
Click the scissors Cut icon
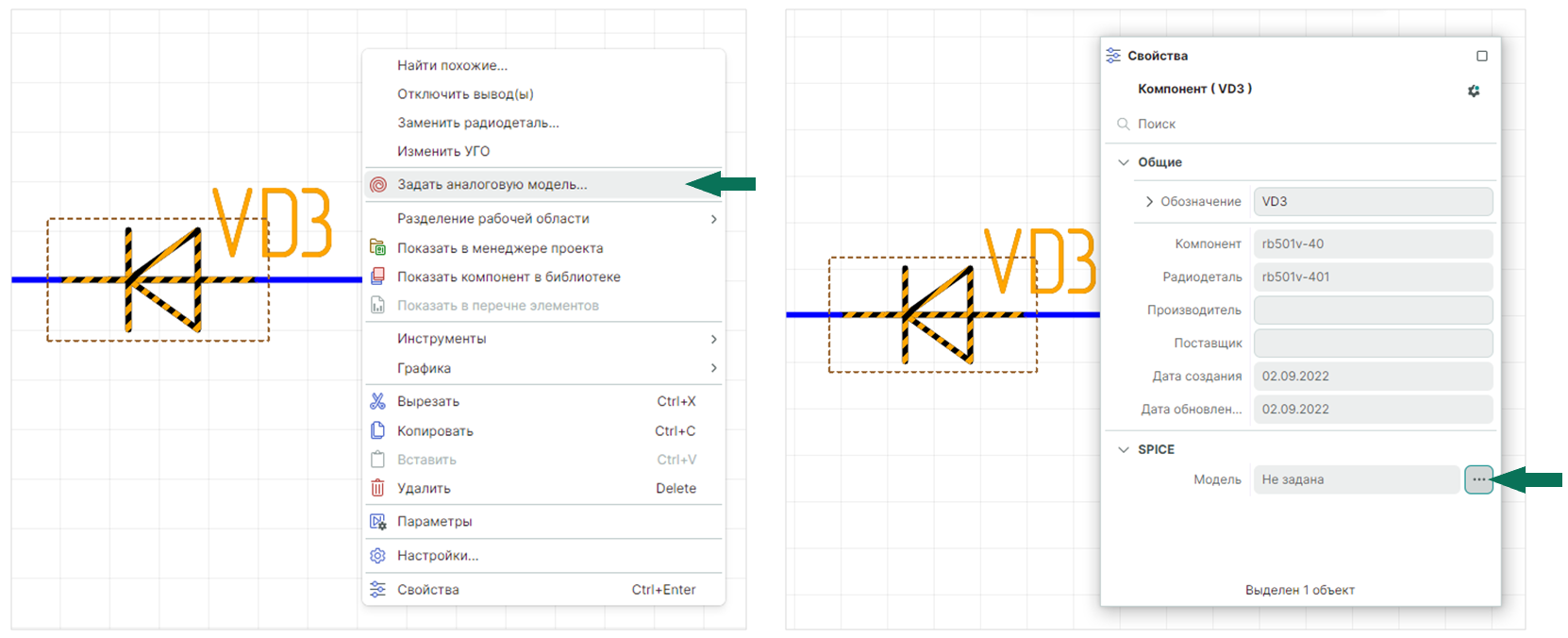pos(378,401)
